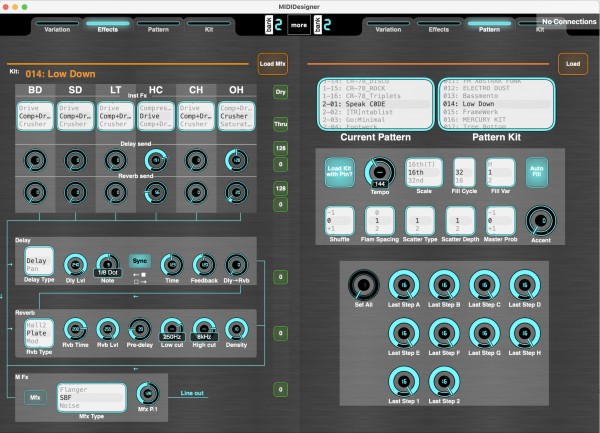Select 013: Bassmento in Pattern Kit list

496,96
